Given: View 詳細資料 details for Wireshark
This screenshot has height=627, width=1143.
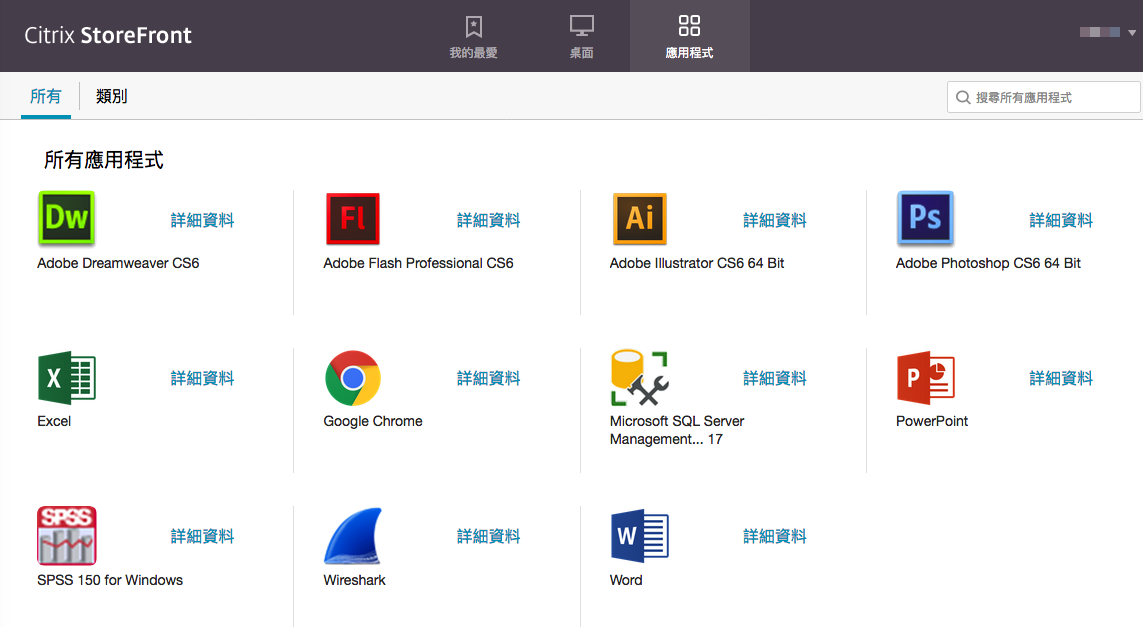Looking at the screenshot, I should pos(488,537).
